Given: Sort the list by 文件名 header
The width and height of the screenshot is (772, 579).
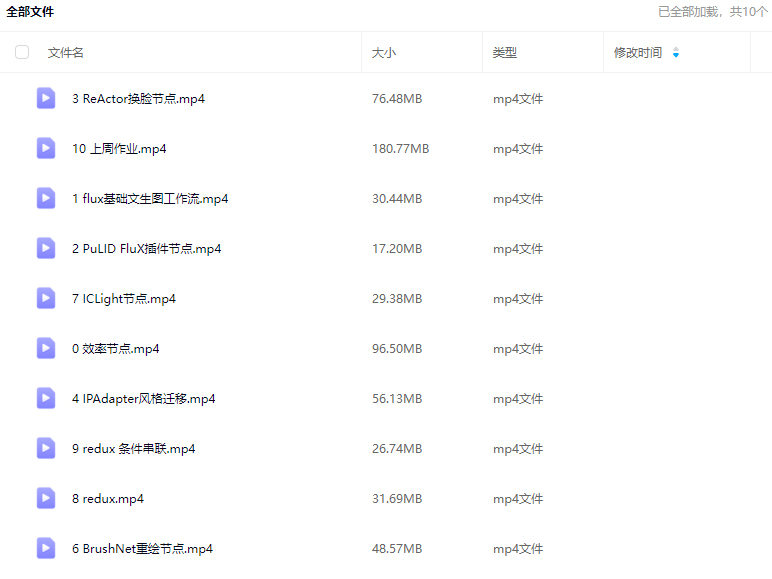Looking at the screenshot, I should 66,53.
